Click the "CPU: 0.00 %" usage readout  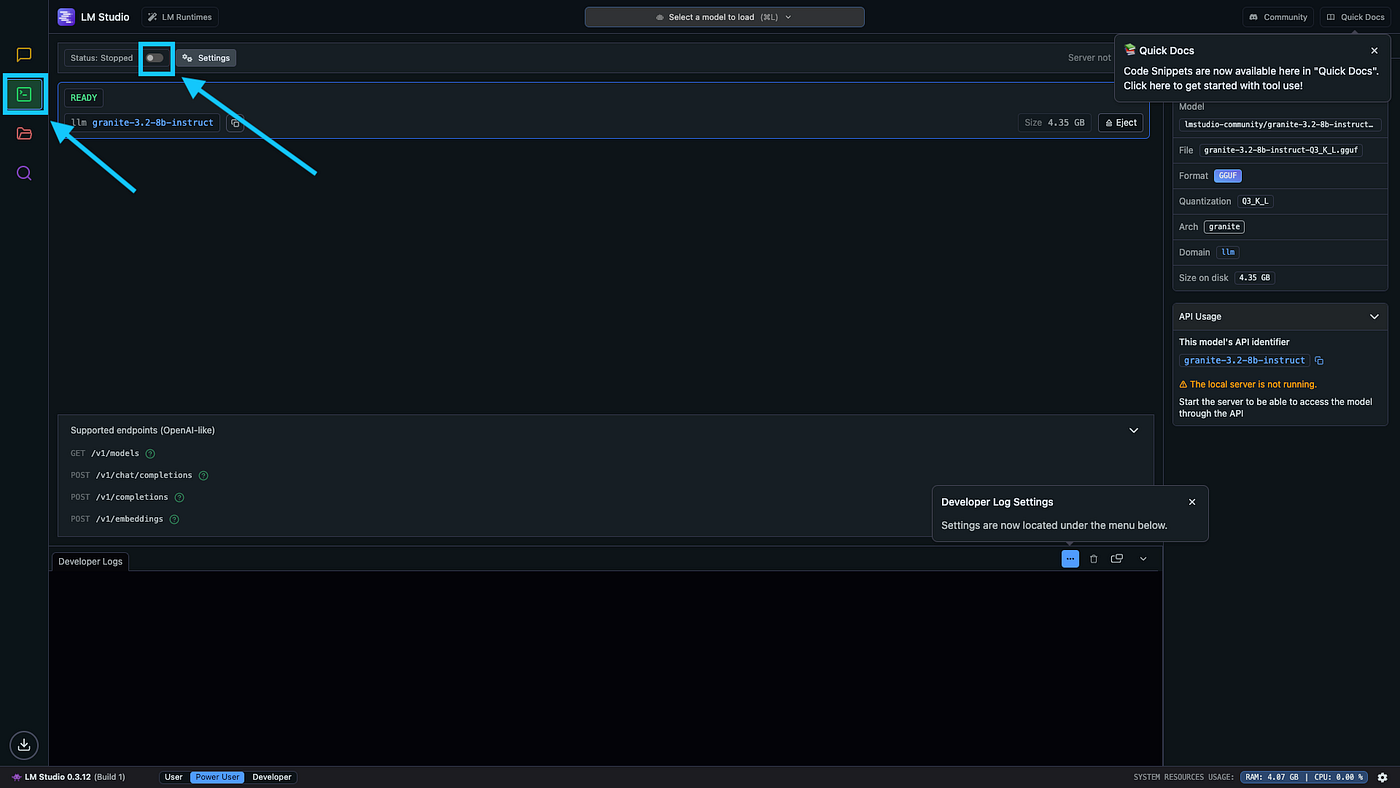tap(1337, 777)
